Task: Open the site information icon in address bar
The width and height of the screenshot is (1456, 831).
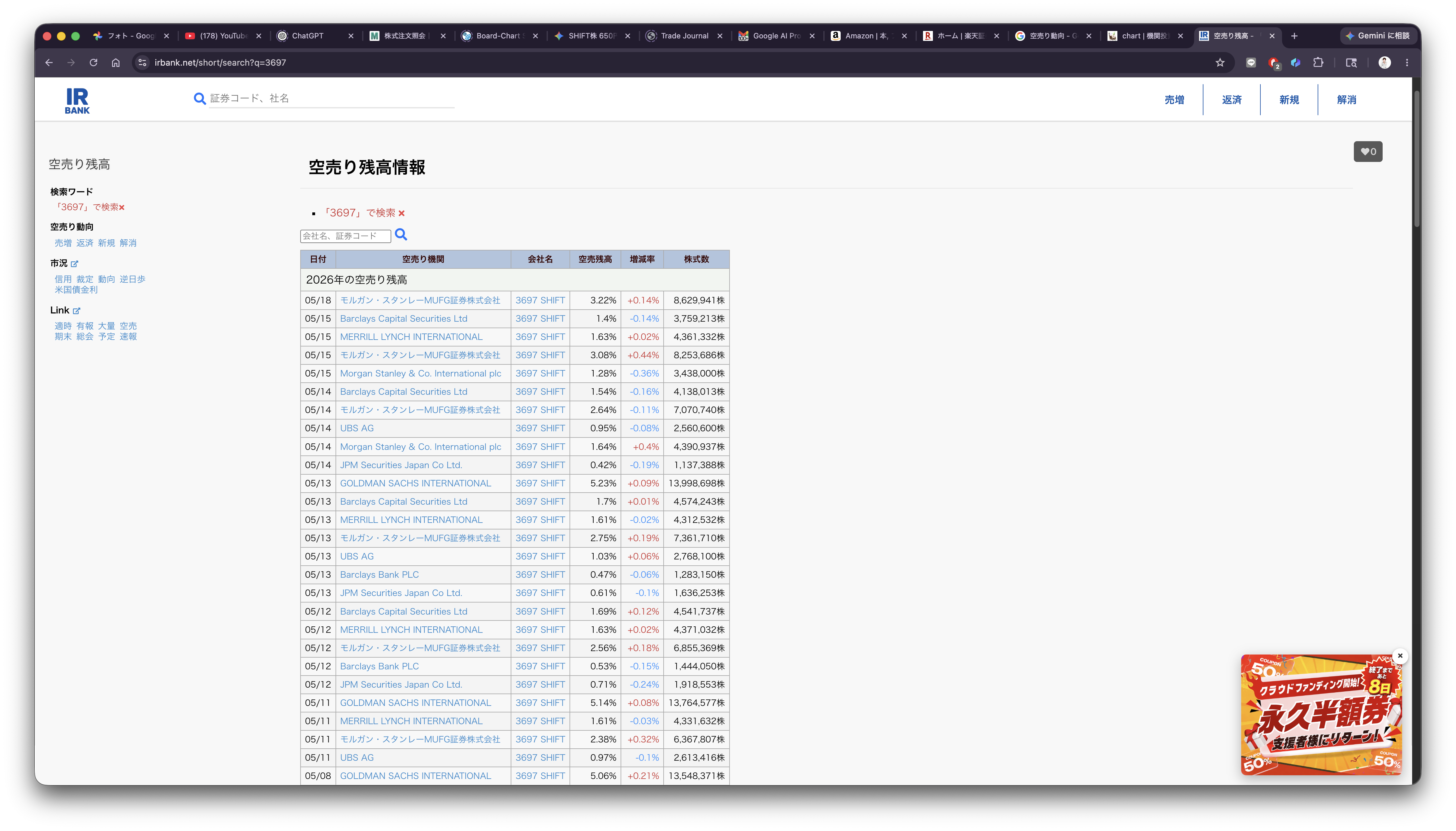Action: 143,63
